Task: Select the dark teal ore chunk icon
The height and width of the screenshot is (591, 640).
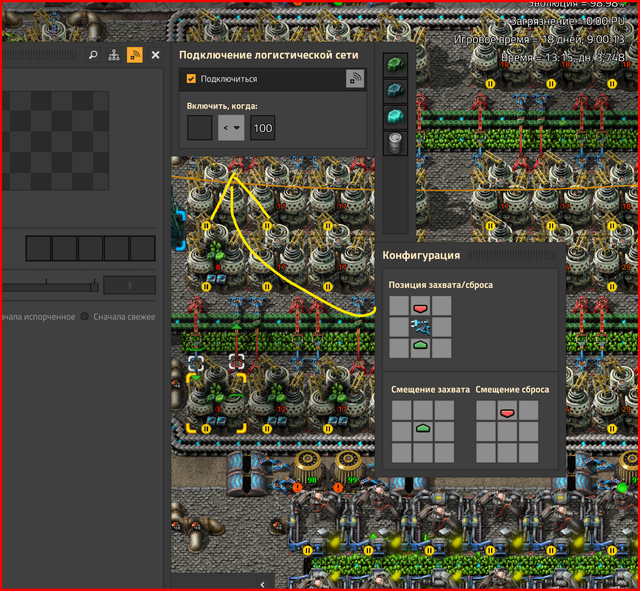Action: (x=395, y=91)
